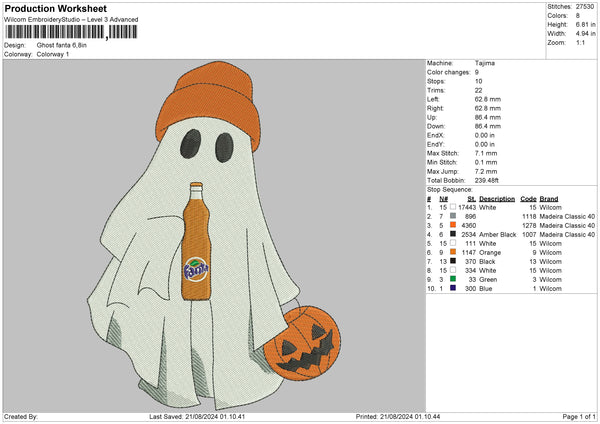
Task: Click the 'Brand' column header
Action: click(549, 199)
